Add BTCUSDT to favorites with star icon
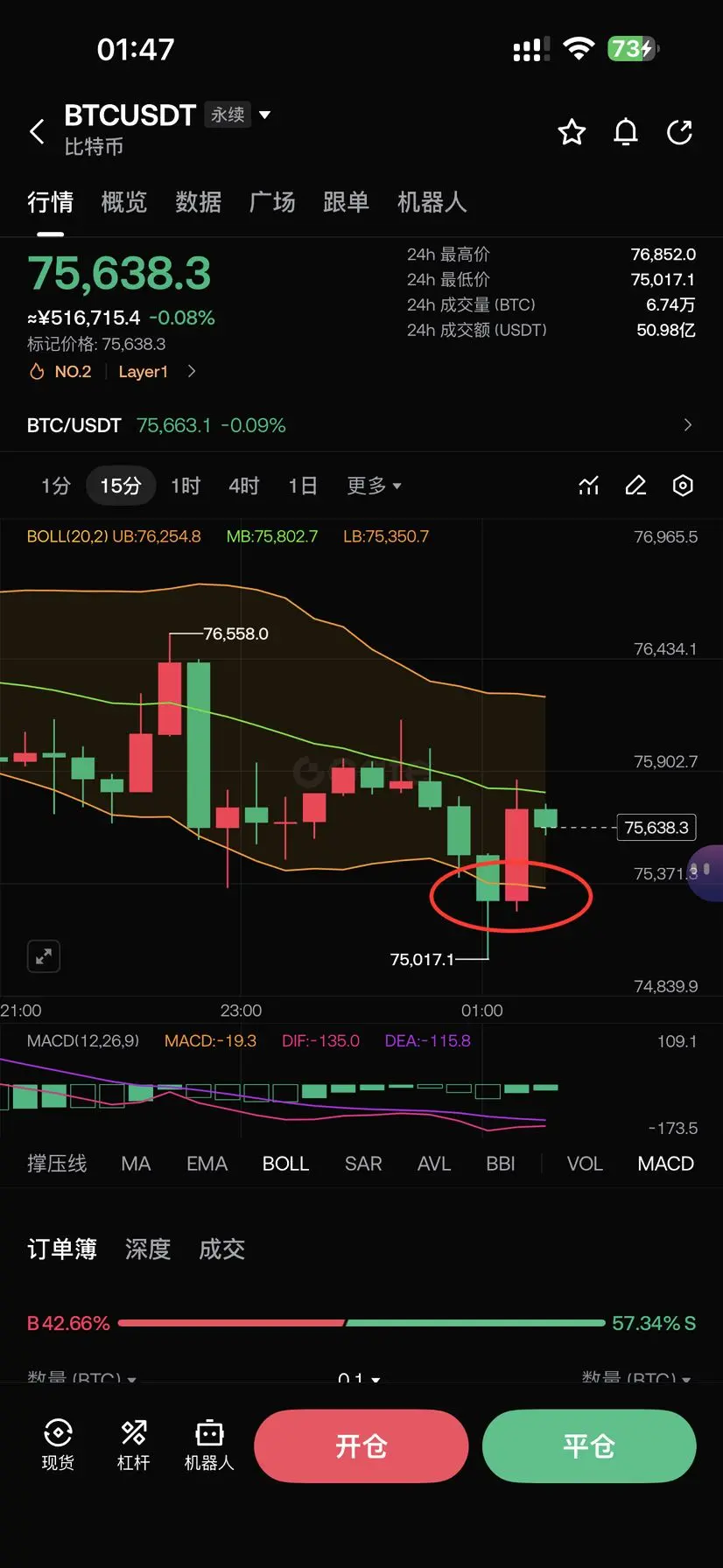Image resolution: width=723 pixels, height=1568 pixels. point(572,132)
